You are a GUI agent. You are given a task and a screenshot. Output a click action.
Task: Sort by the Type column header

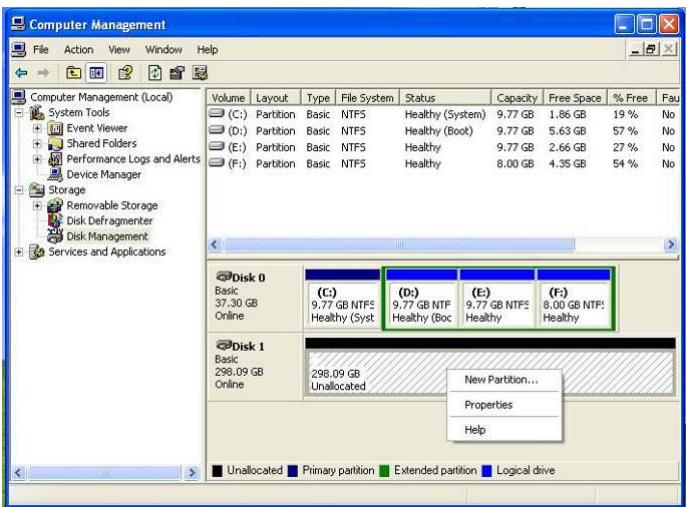[318, 98]
